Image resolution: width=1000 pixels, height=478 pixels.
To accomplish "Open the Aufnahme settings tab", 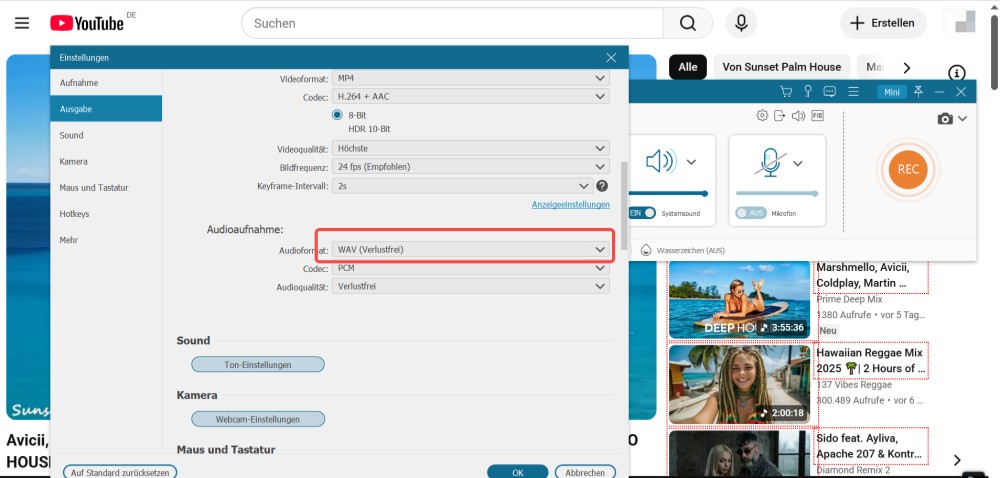I will [x=106, y=83].
